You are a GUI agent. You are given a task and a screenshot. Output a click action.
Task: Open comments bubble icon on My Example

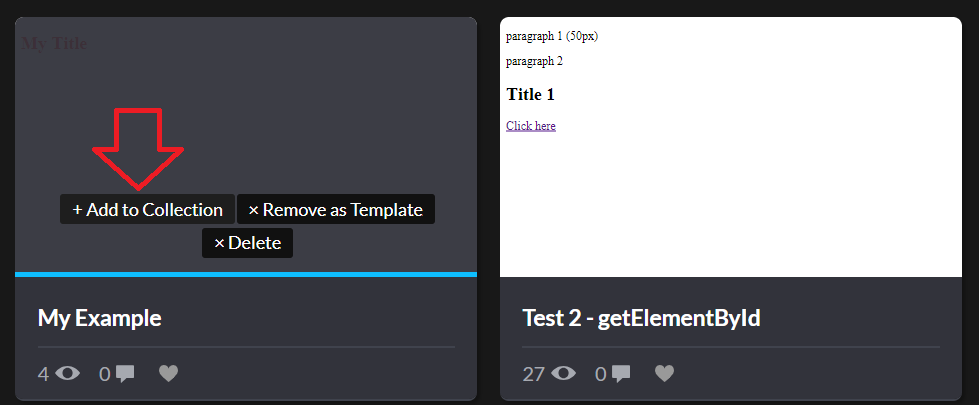[x=125, y=374]
